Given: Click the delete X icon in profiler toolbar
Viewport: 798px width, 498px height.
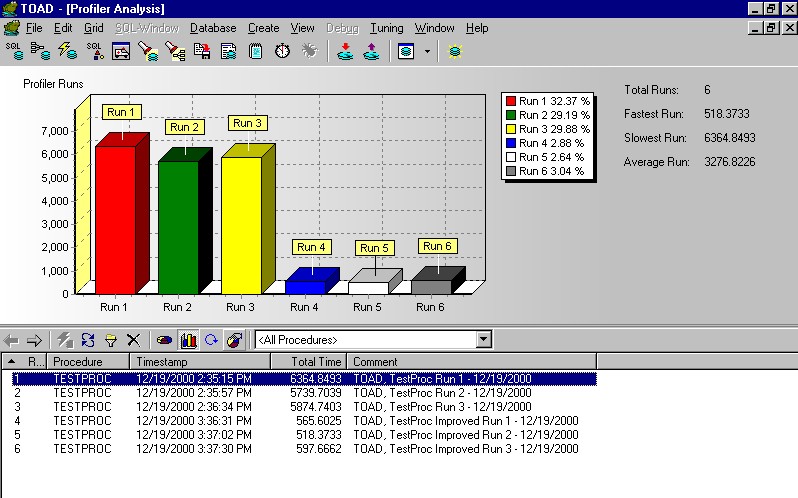Looking at the screenshot, I should (133, 340).
